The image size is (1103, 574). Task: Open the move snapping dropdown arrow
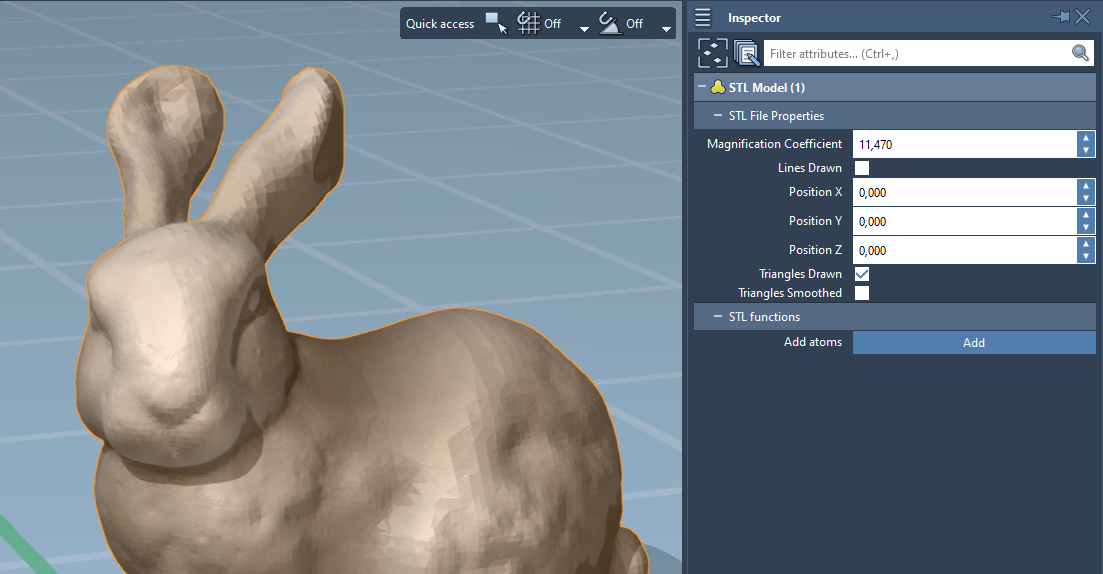[666, 29]
